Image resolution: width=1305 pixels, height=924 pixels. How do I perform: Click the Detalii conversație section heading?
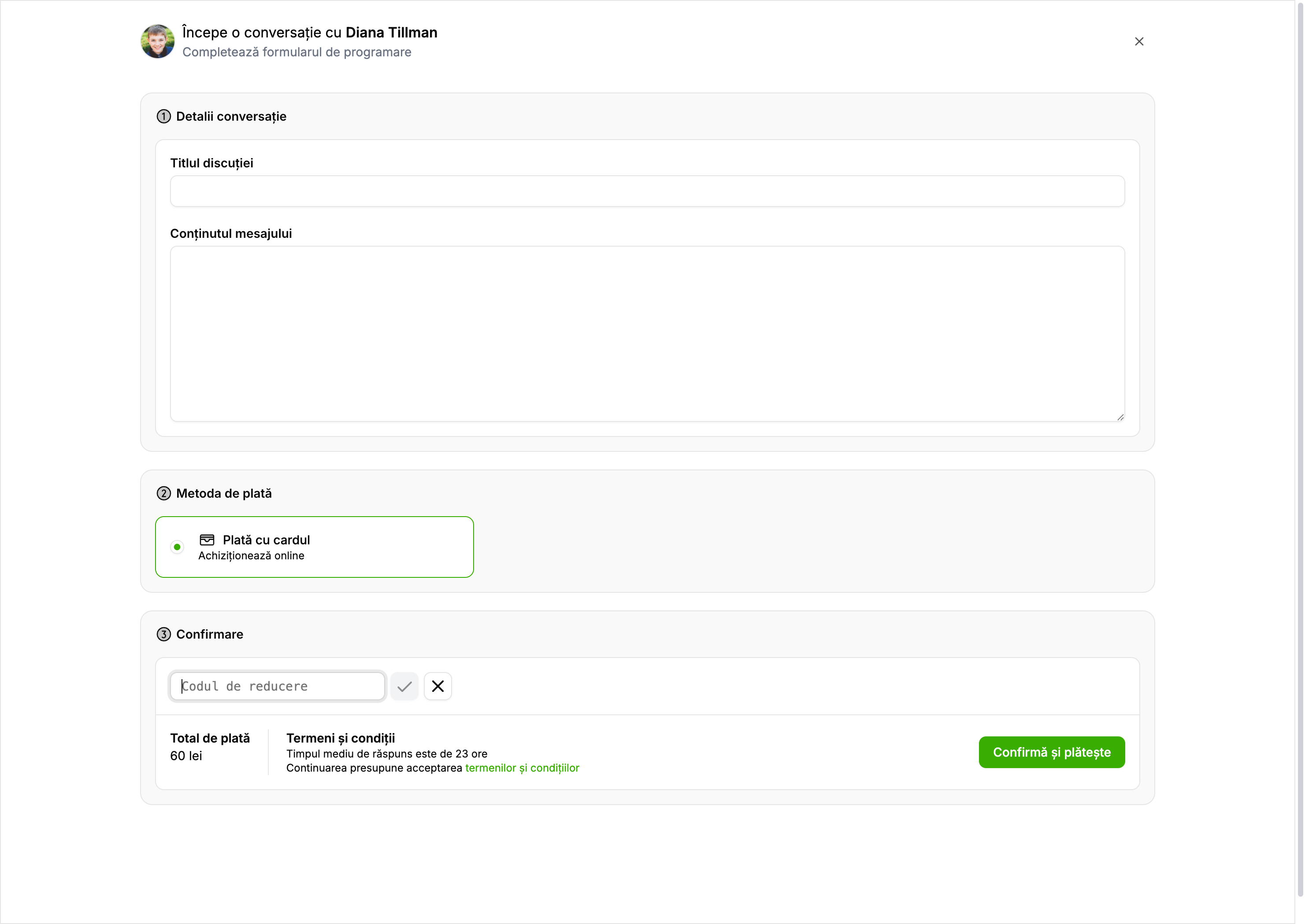pyautogui.click(x=231, y=117)
